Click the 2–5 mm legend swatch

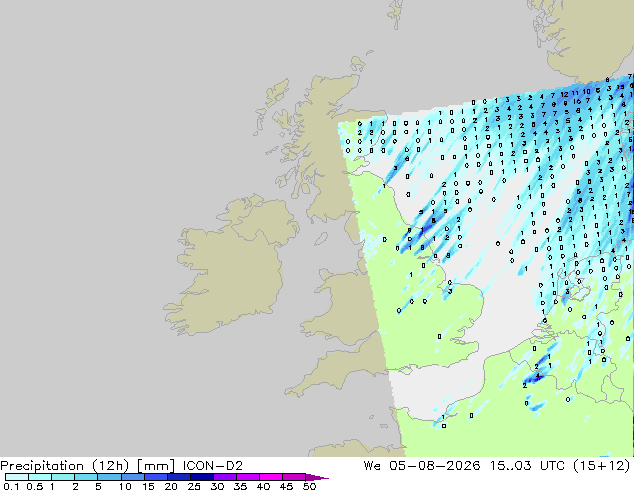point(86,477)
